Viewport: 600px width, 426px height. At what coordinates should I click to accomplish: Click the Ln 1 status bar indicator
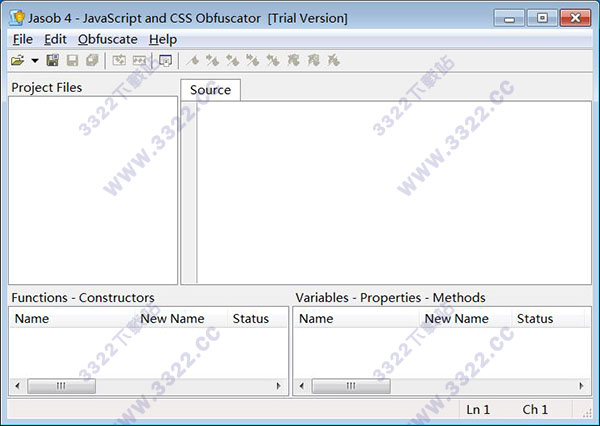point(478,410)
